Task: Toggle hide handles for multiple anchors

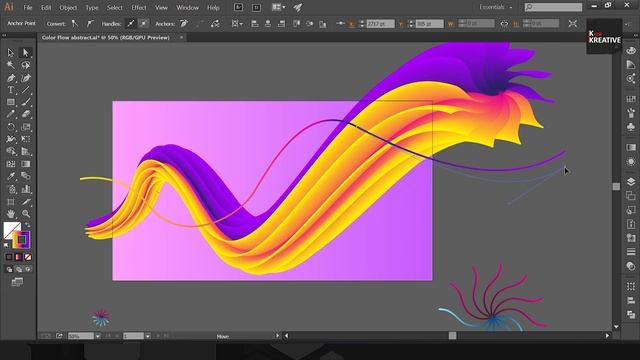Action: [x=144, y=24]
